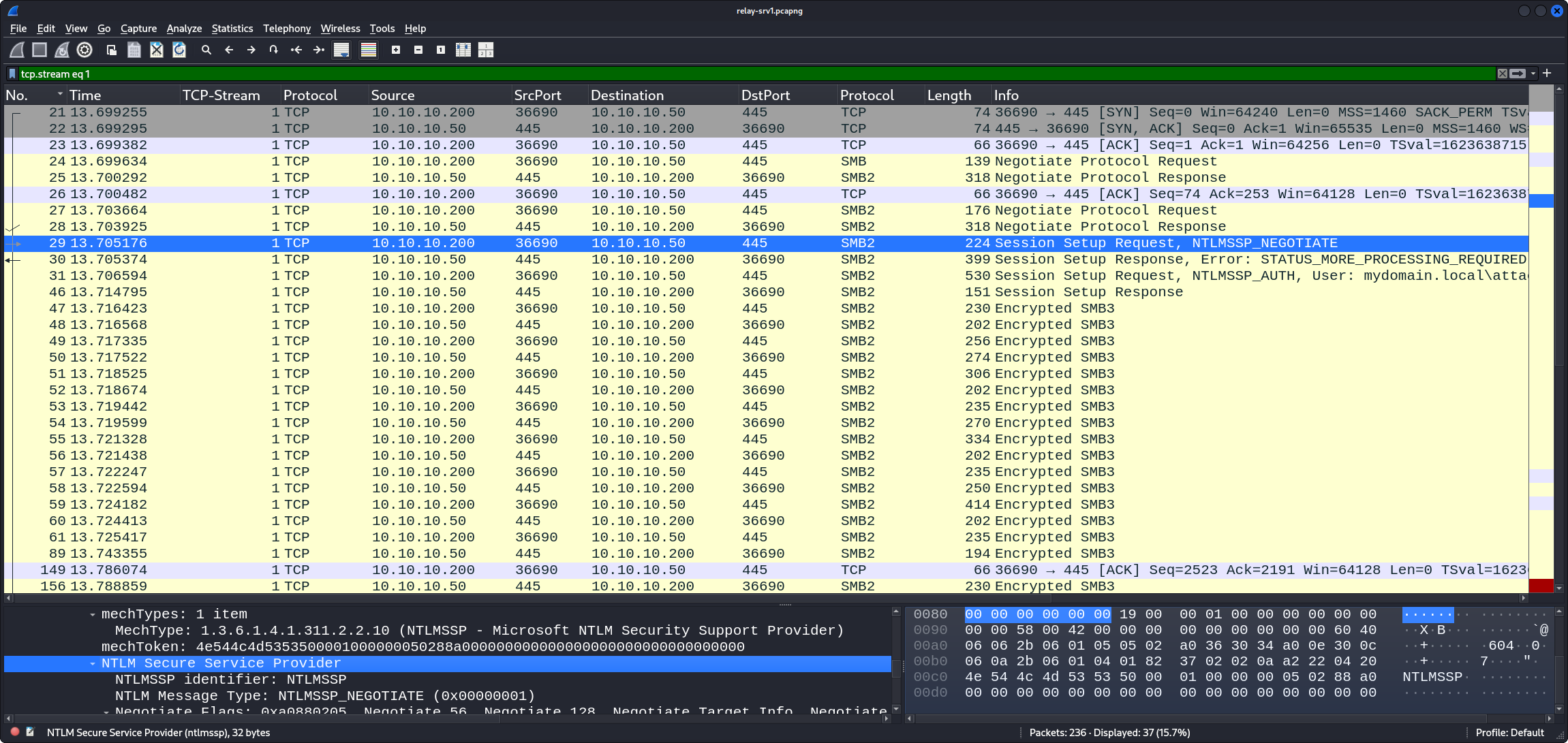The height and width of the screenshot is (743, 1568).
Task: Sort by the Time column header
Action: 123,95
